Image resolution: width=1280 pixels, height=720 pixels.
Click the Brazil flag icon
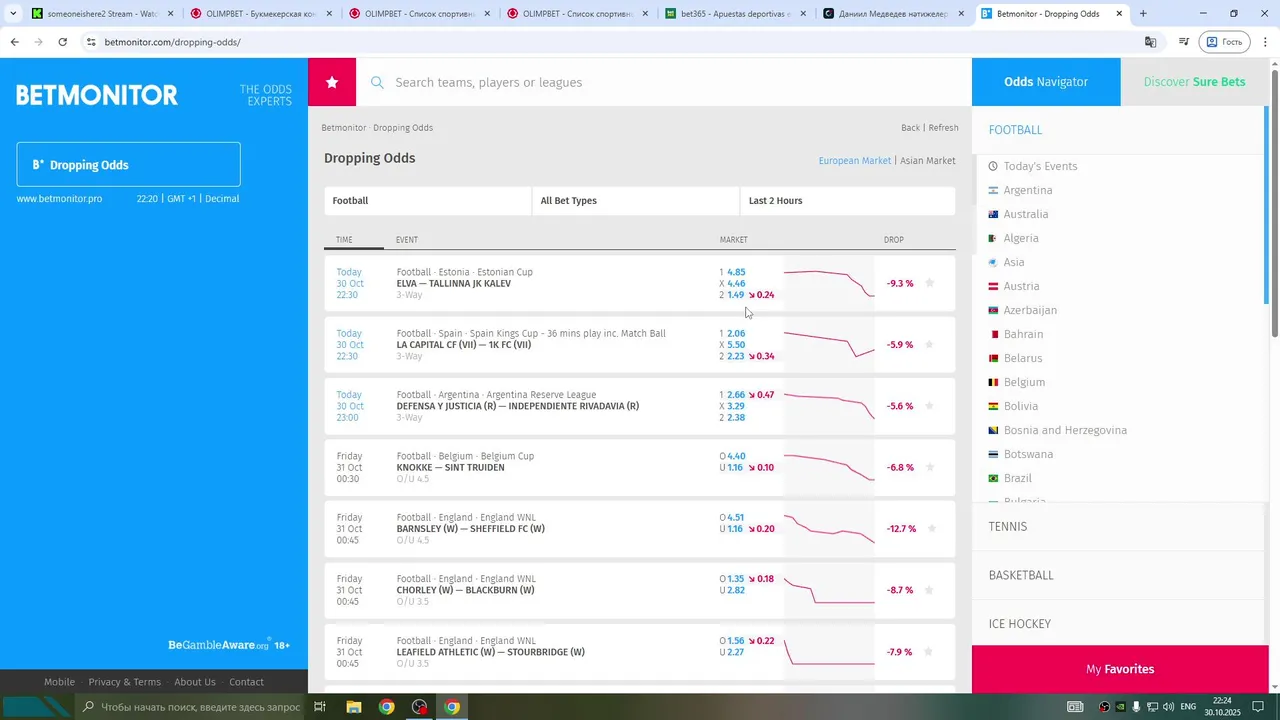(x=993, y=478)
